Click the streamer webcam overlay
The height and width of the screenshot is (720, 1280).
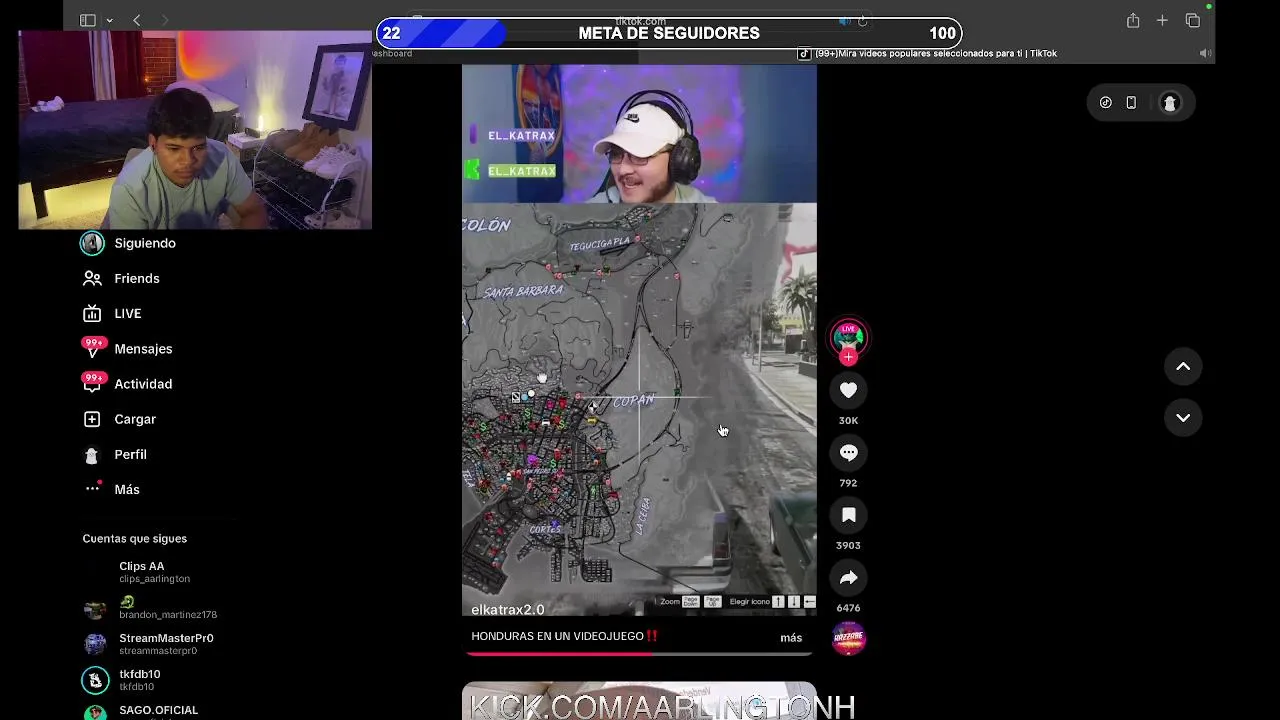[x=195, y=130]
